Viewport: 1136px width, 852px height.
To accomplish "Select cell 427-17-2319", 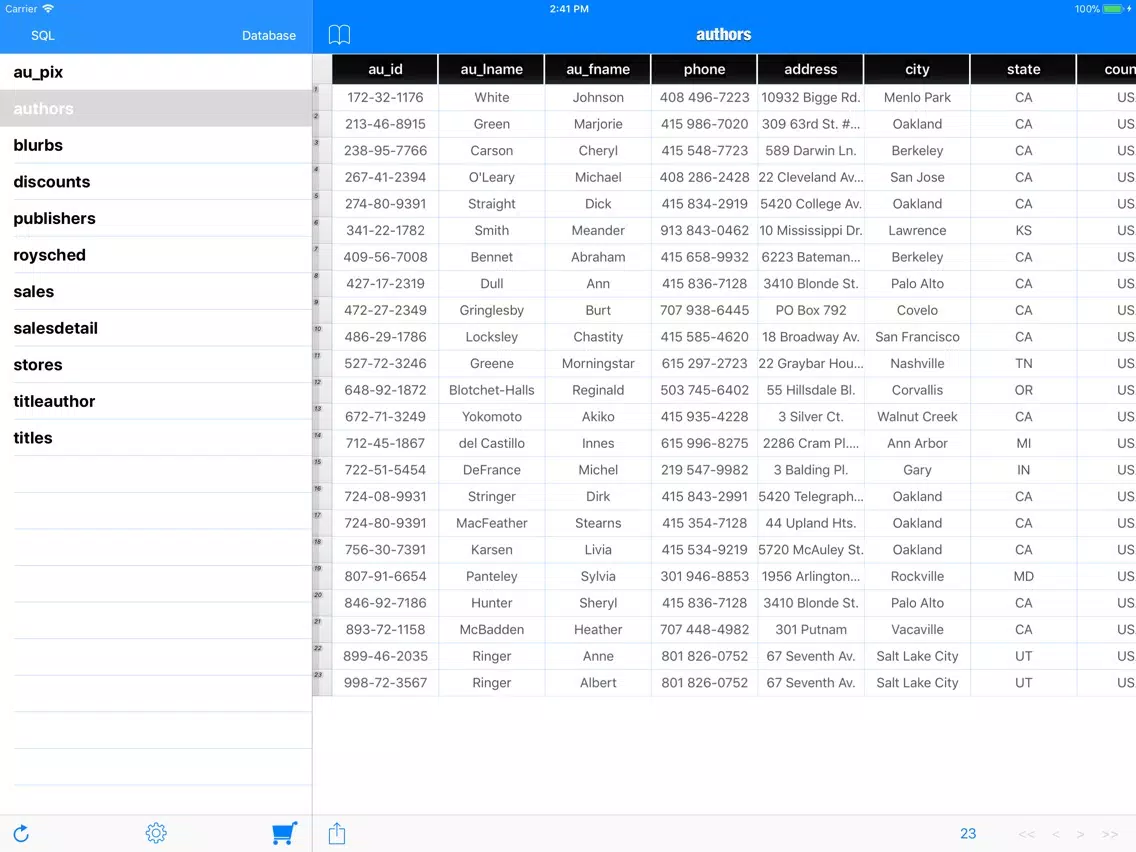I will click(385, 284).
